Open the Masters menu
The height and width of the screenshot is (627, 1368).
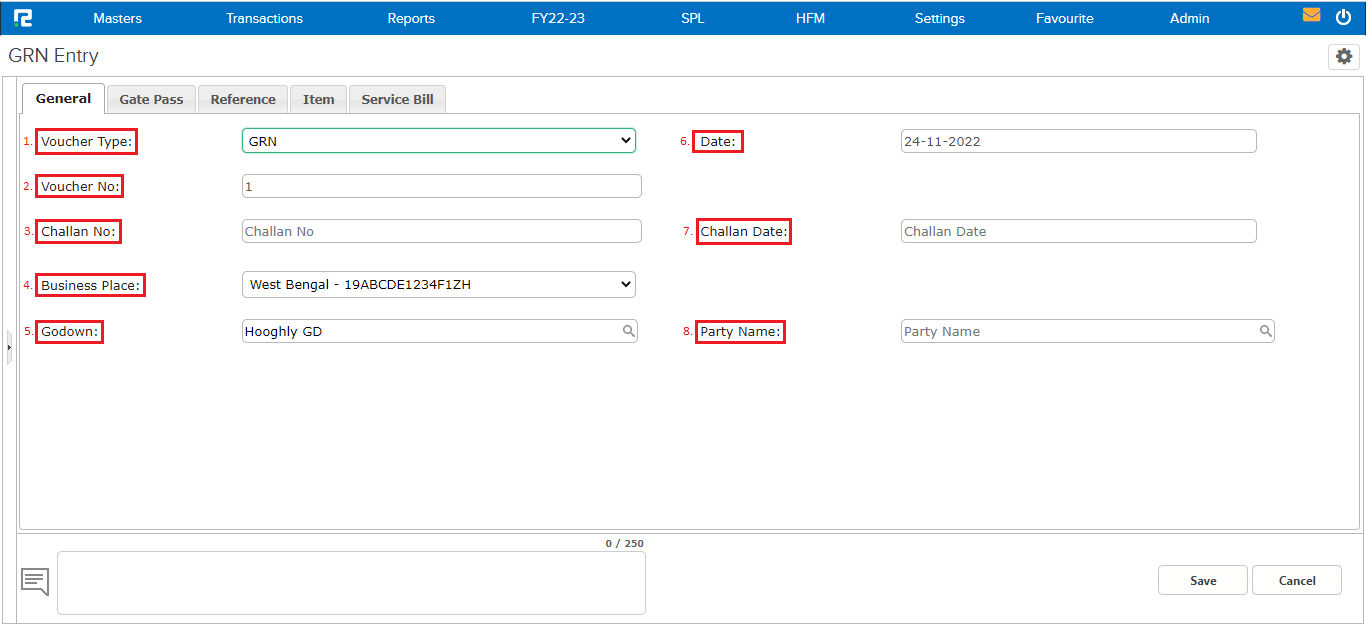tap(117, 18)
